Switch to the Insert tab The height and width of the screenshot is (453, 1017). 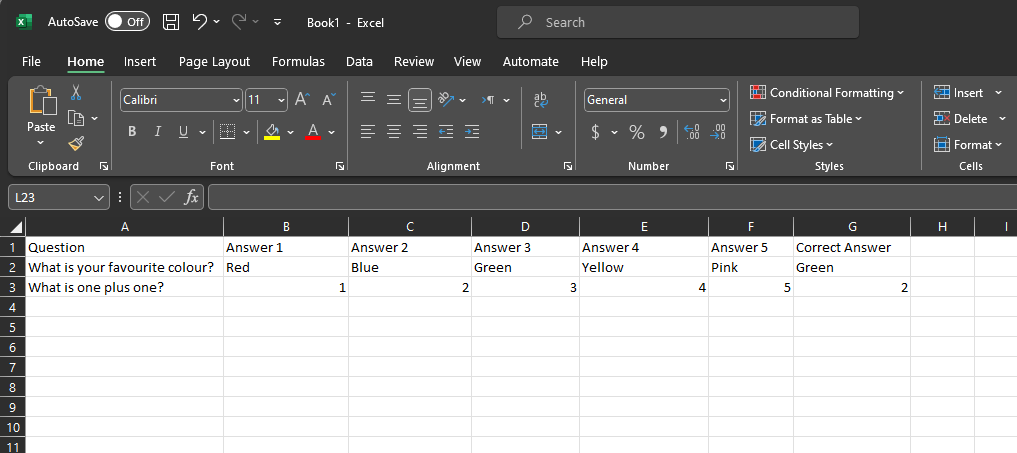140,62
